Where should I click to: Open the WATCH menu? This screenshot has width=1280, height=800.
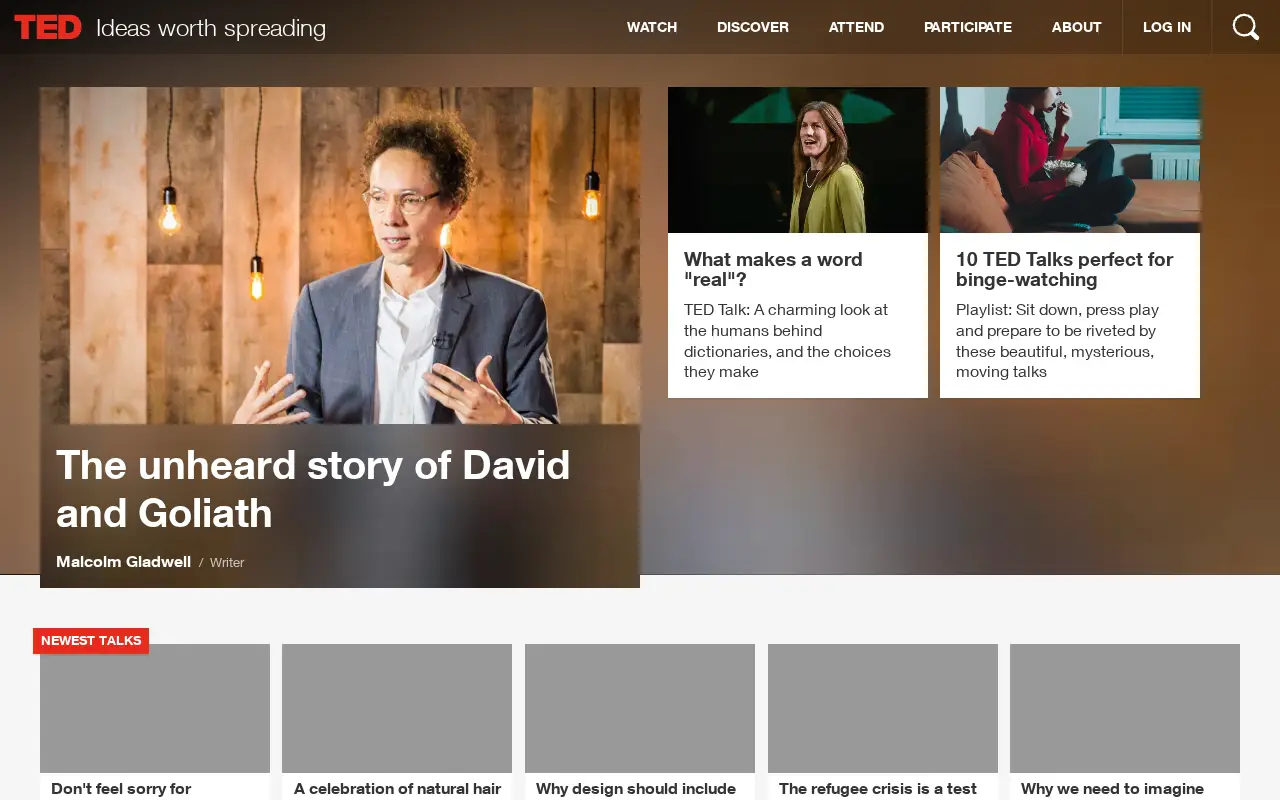click(652, 27)
